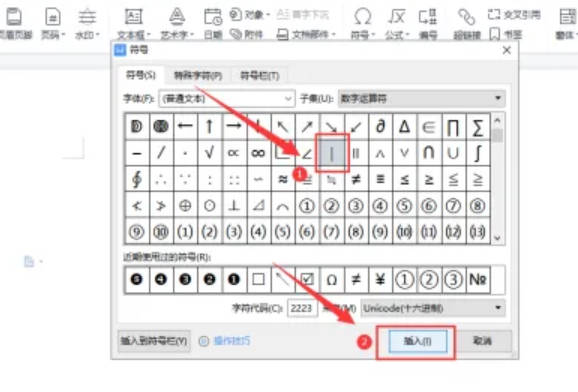The image size is (578, 392).
Task: Select the perpendicular ⊥ symbol
Action: [x=234, y=205]
